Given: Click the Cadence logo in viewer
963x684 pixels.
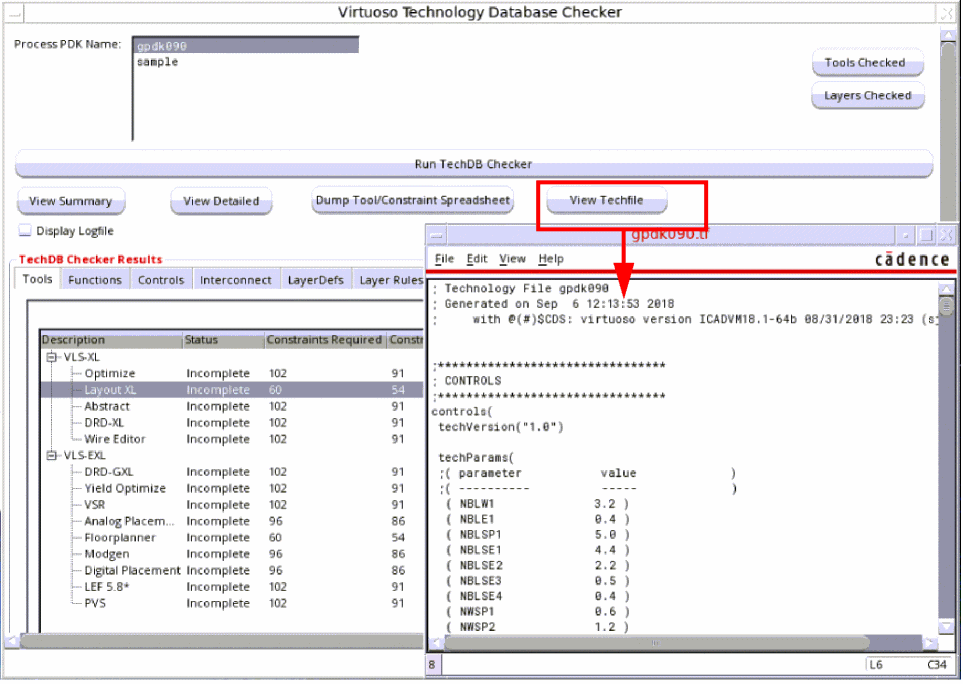Looking at the screenshot, I should pyautogui.click(x=911, y=259).
